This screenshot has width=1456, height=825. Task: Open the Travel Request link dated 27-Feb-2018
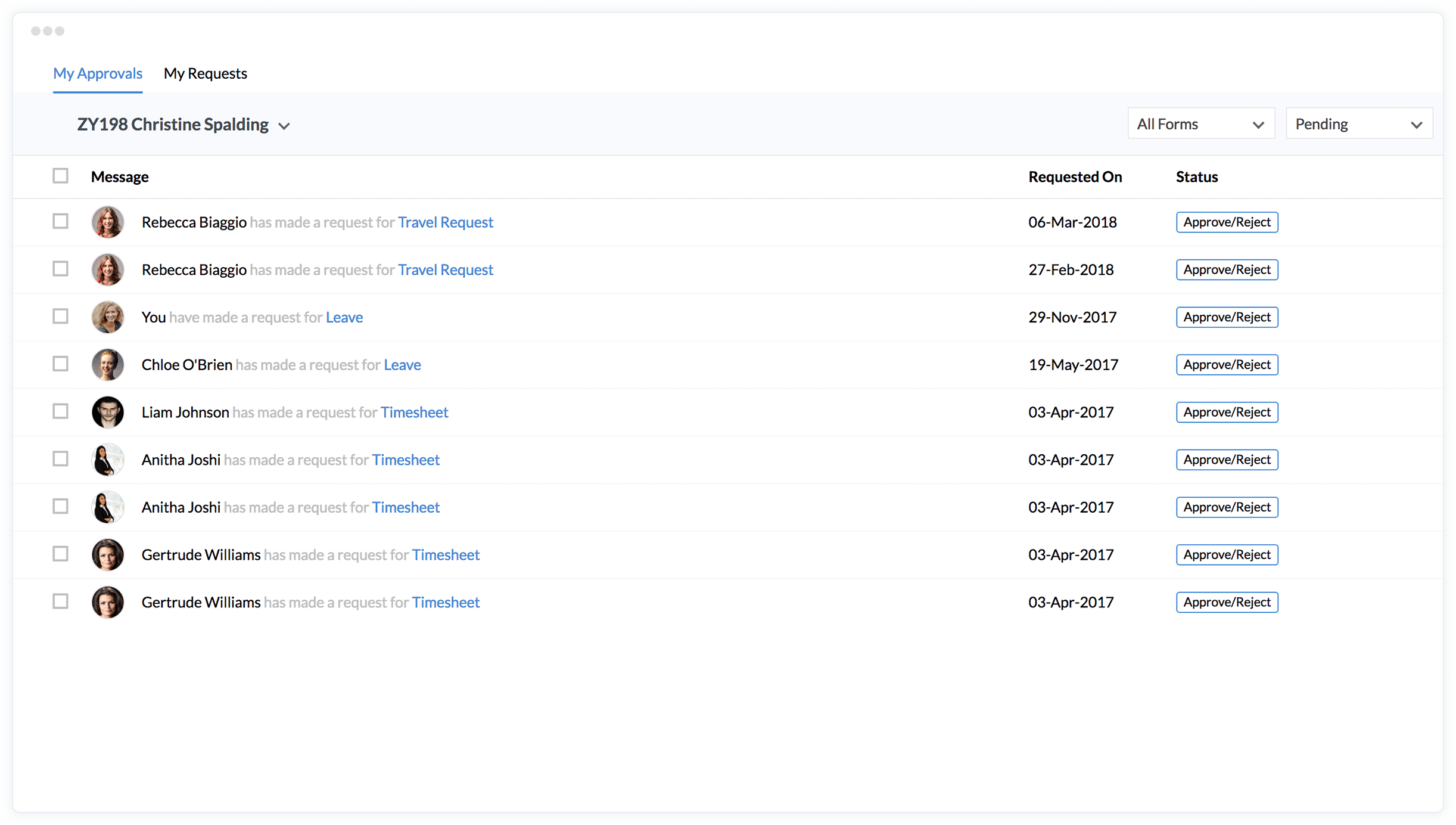pos(445,269)
